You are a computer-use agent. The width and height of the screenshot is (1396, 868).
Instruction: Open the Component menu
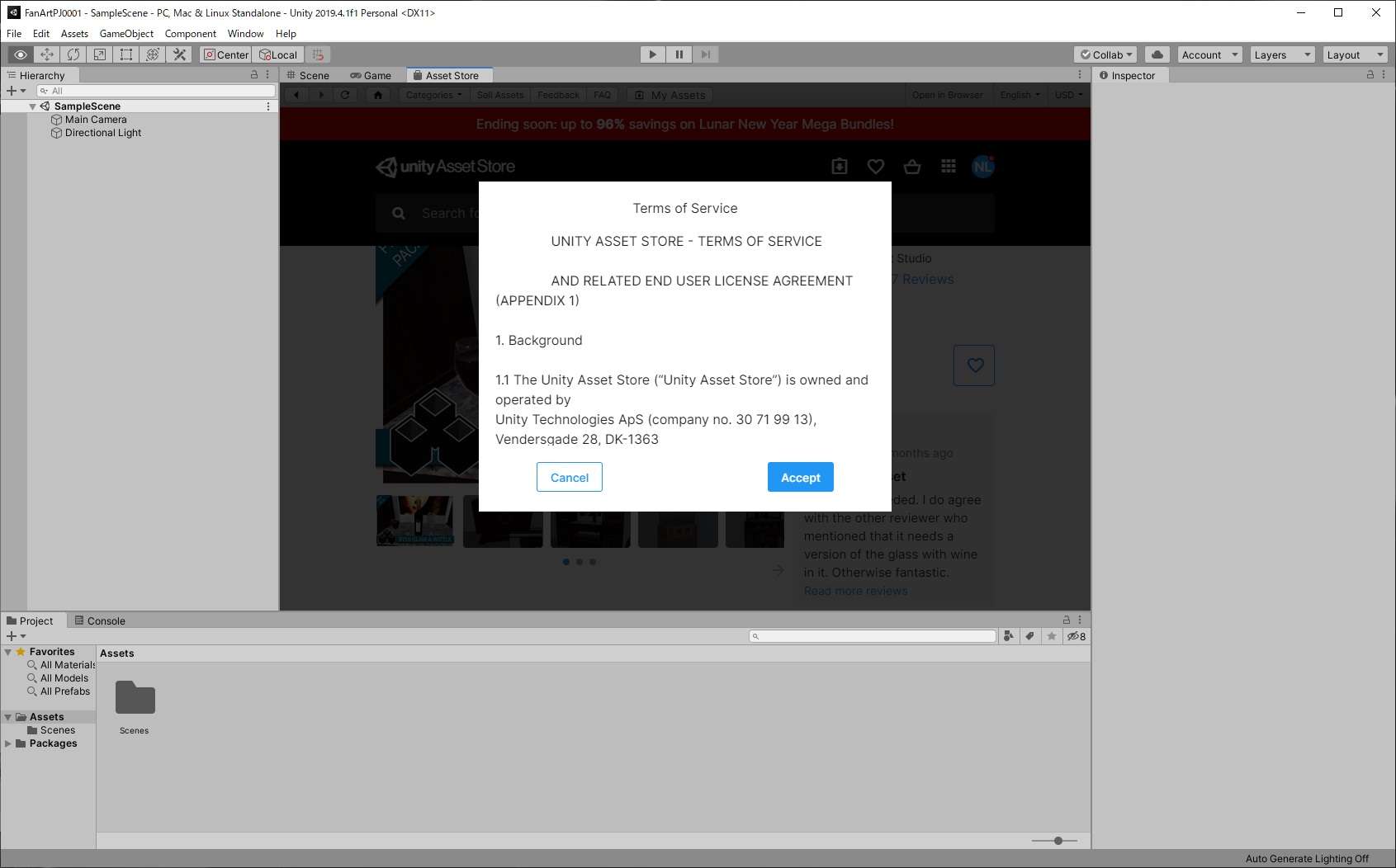190,34
